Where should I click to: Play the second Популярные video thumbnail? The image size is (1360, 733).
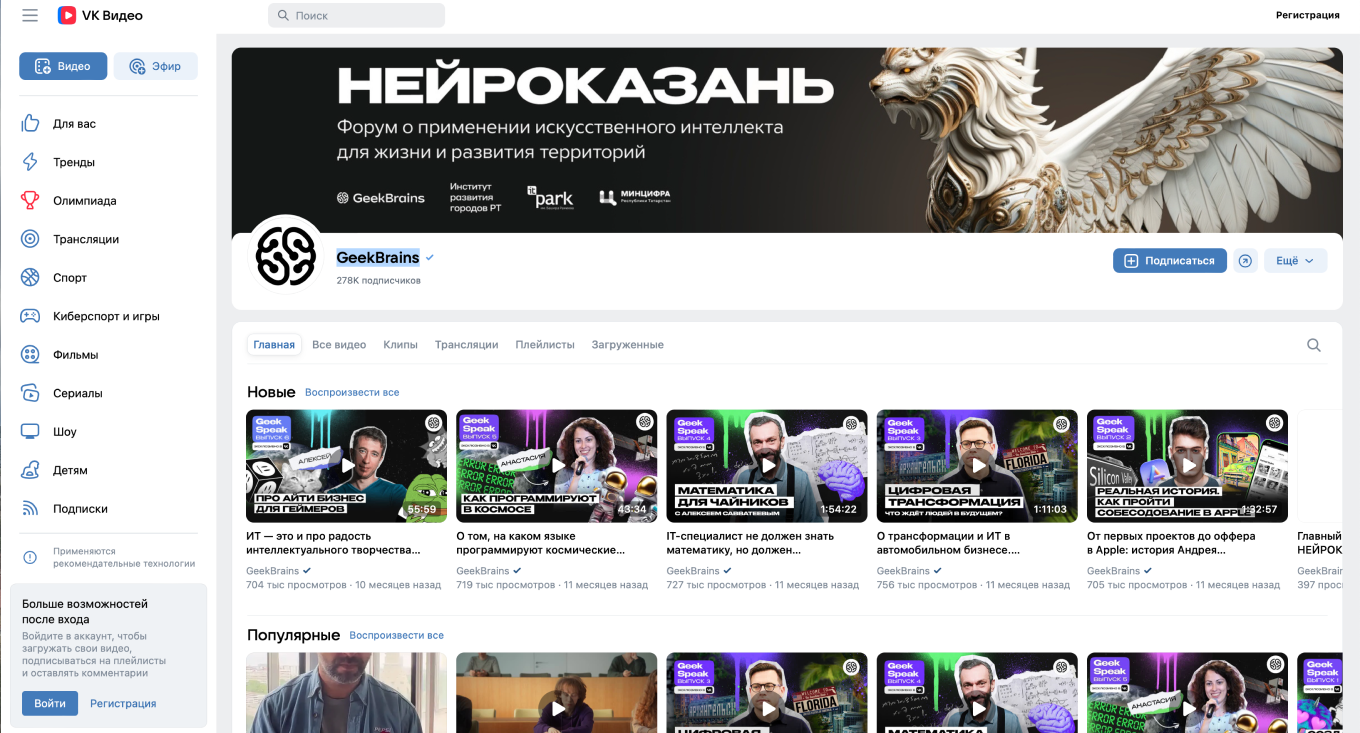pyautogui.click(x=557, y=693)
